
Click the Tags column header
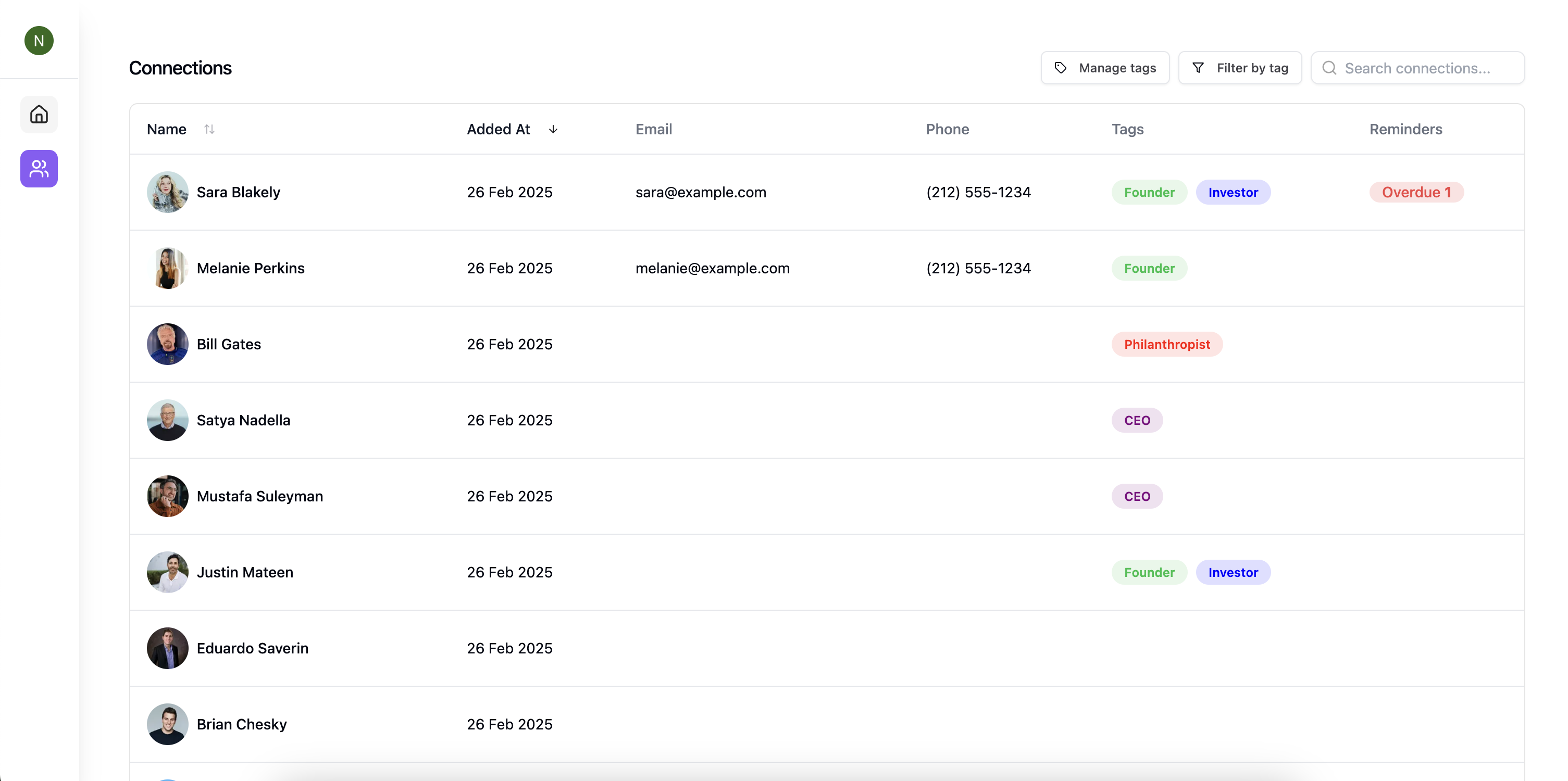tap(1128, 129)
